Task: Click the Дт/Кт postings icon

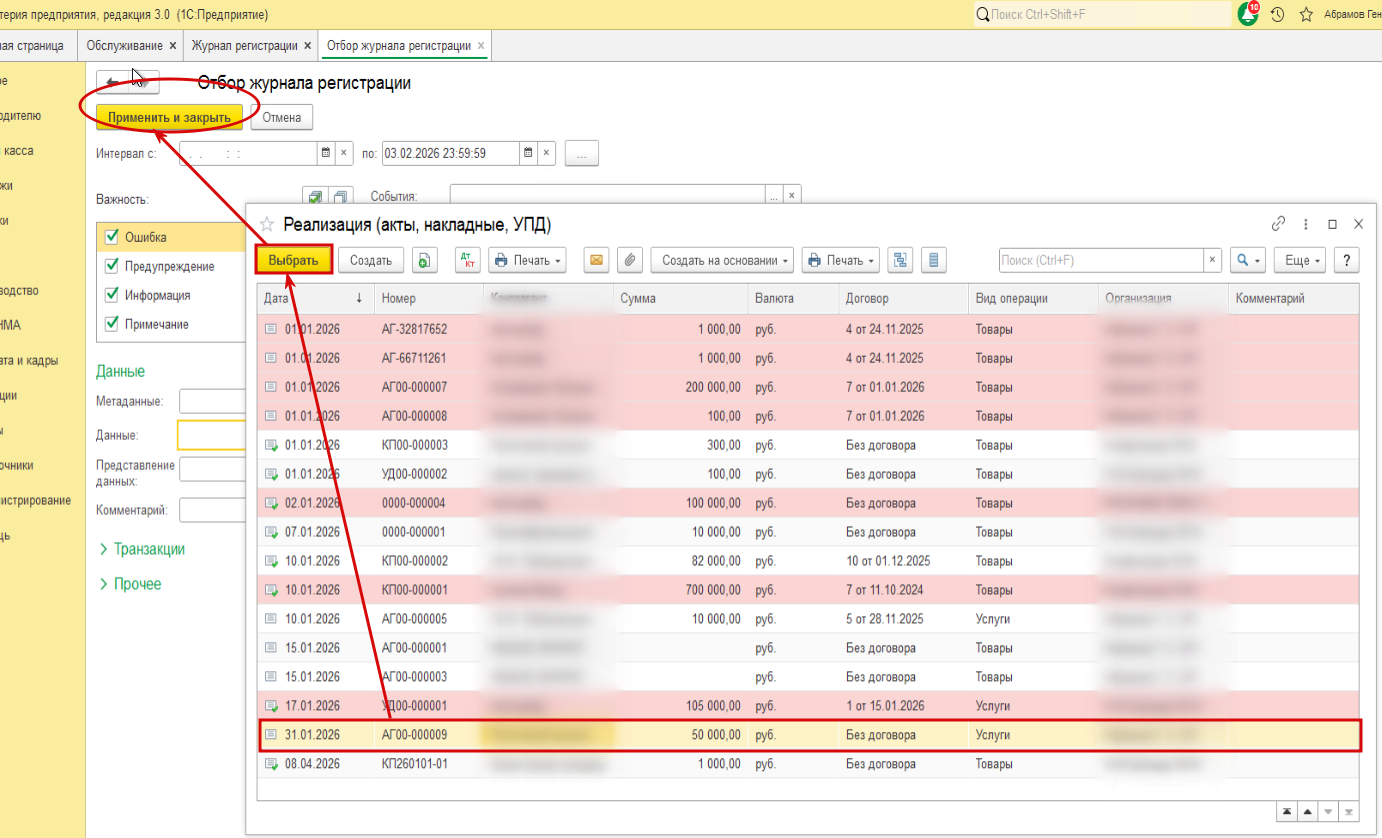Action: pos(467,260)
